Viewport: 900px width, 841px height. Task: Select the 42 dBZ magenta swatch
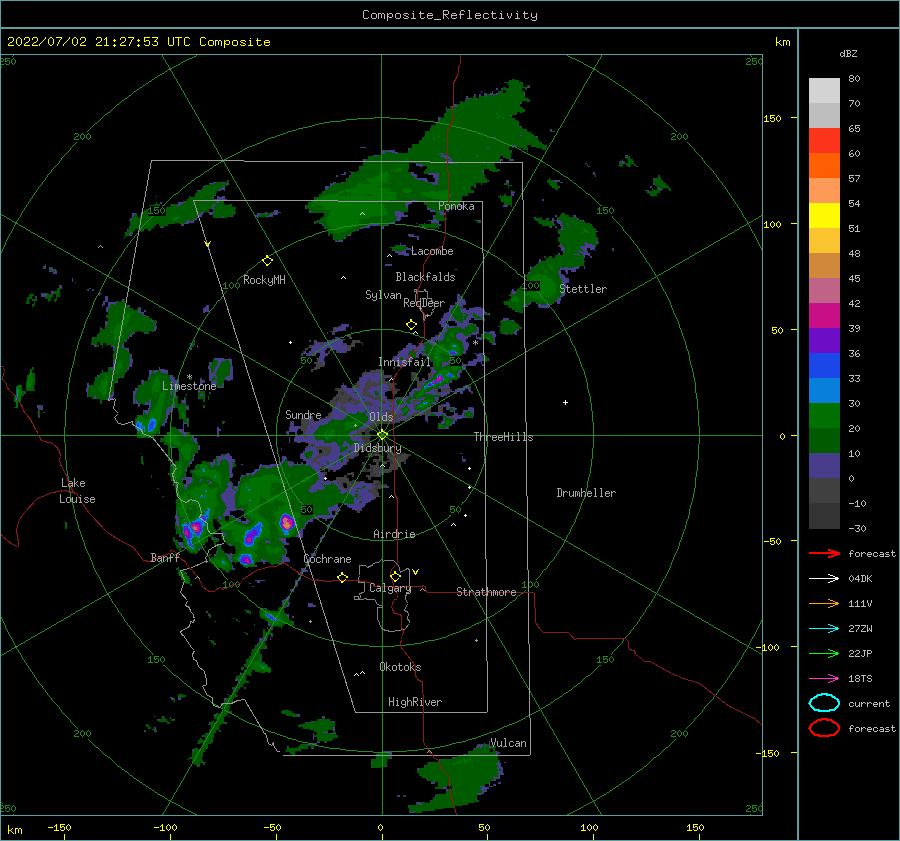[824, 315]
